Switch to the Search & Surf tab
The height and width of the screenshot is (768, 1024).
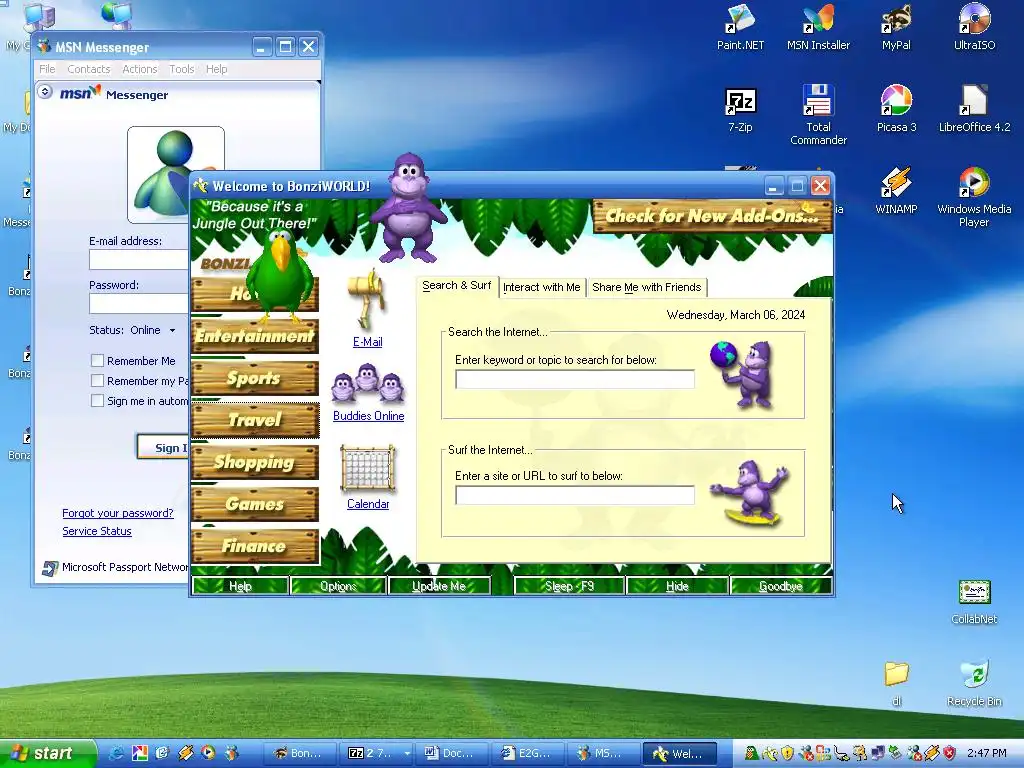click(x=456, y=285)
